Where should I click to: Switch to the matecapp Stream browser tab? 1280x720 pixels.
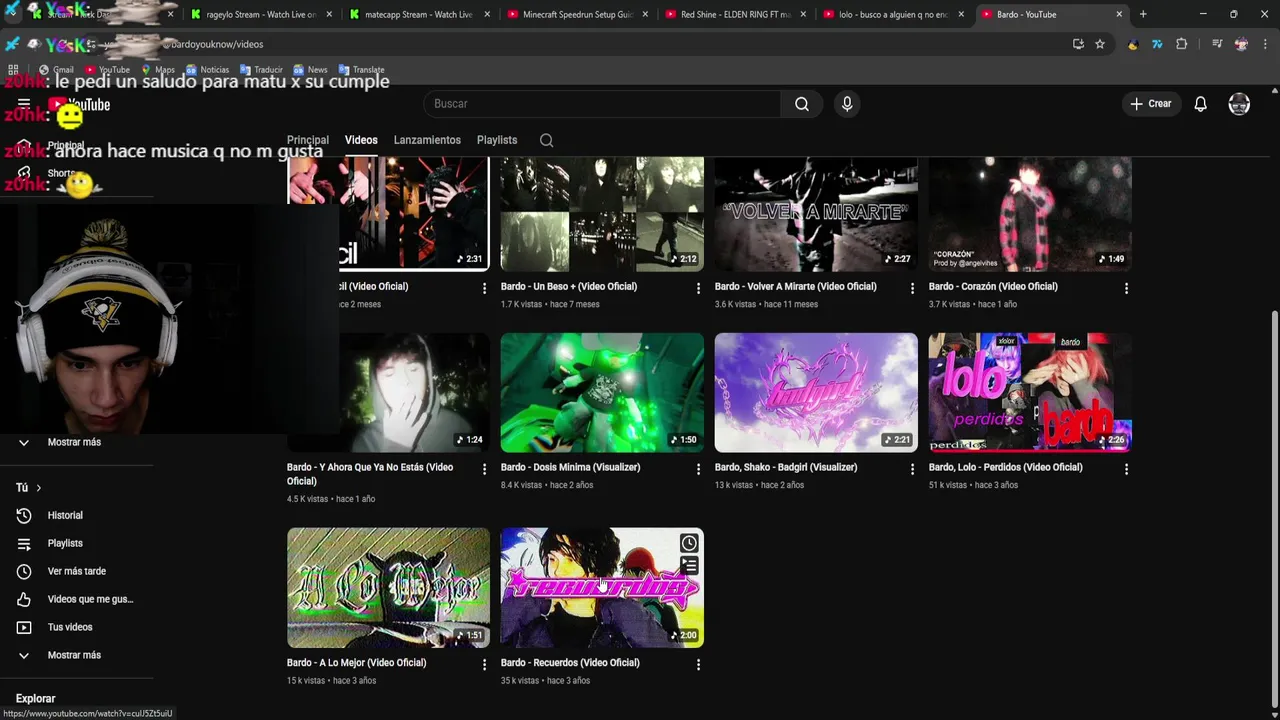[x=419, y=14]
